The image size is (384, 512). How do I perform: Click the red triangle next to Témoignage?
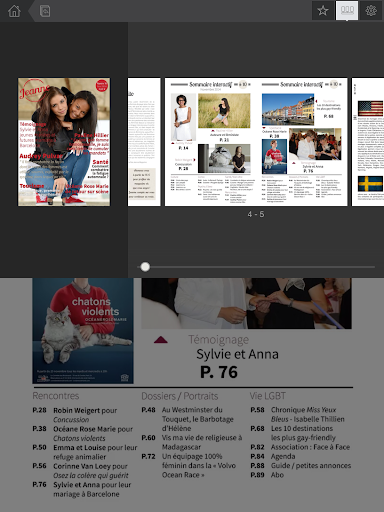coord(161,340)
